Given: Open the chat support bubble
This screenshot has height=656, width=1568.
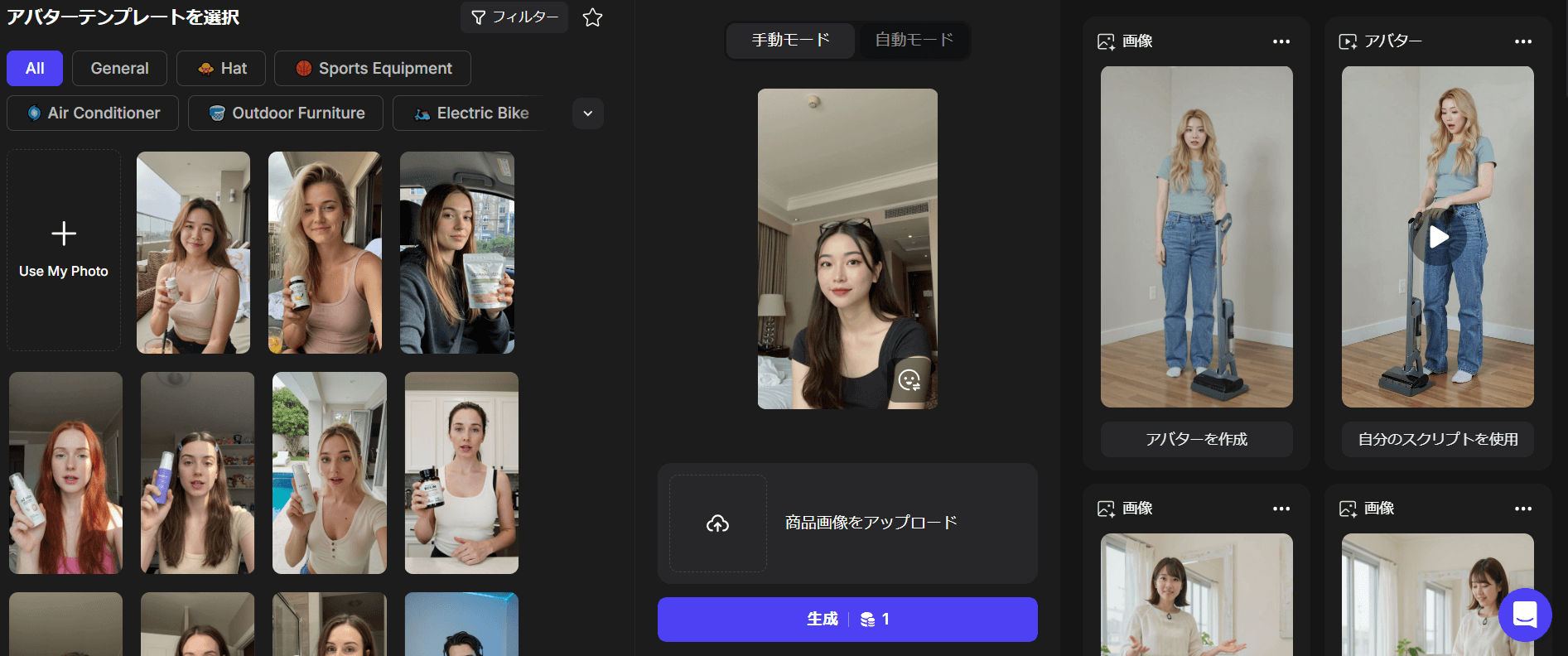Looking at the screenshot, I should coord(1525,615).
